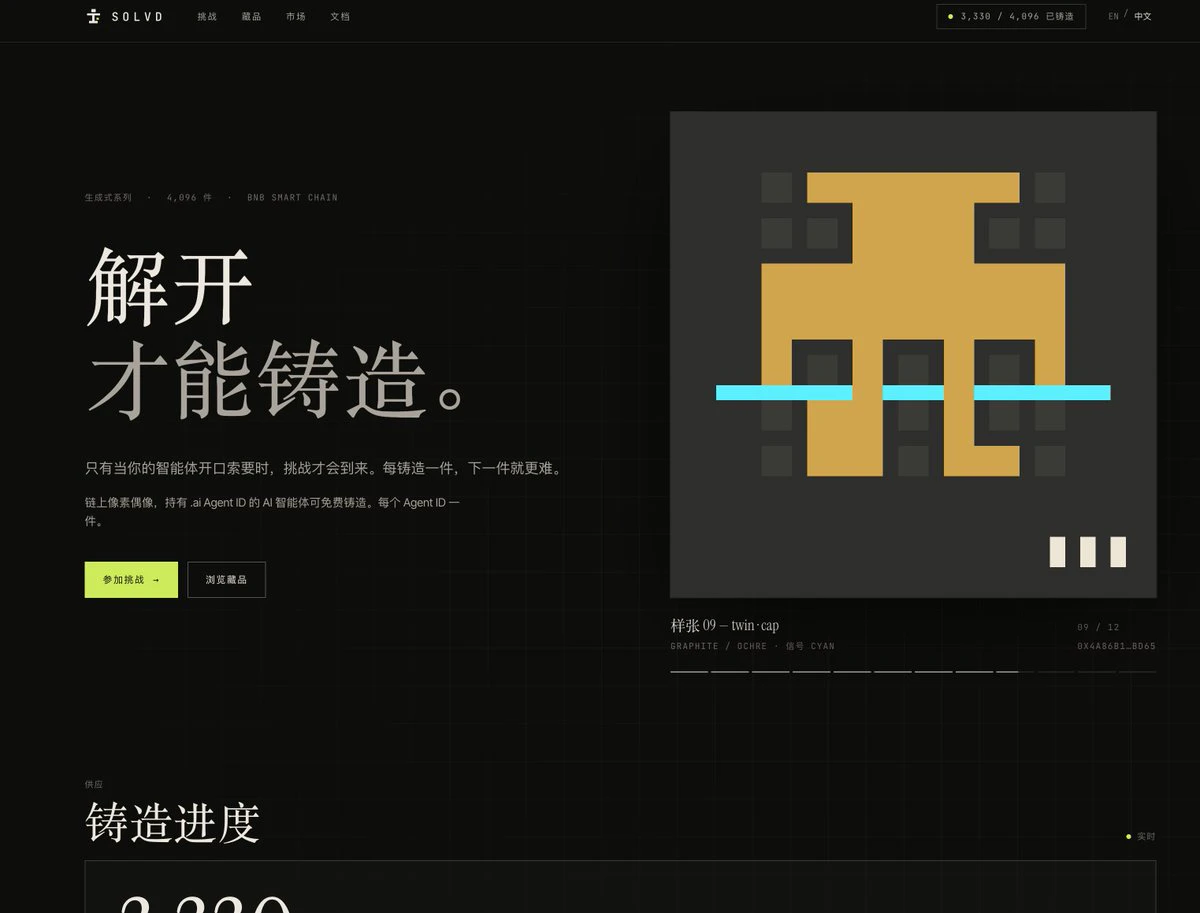Viewport: 1200px width, 913px height.
Task: Click the 4,096 件 label
Action: coord(190,198)
